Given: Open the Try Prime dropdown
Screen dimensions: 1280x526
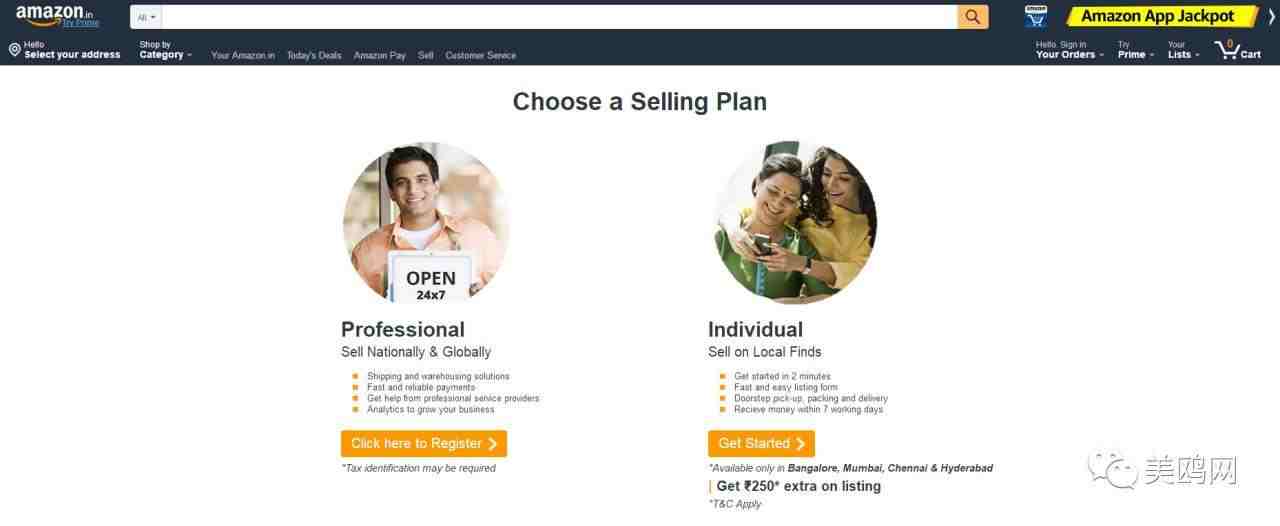Looking at the screenshot, I should pos(1136,50).
